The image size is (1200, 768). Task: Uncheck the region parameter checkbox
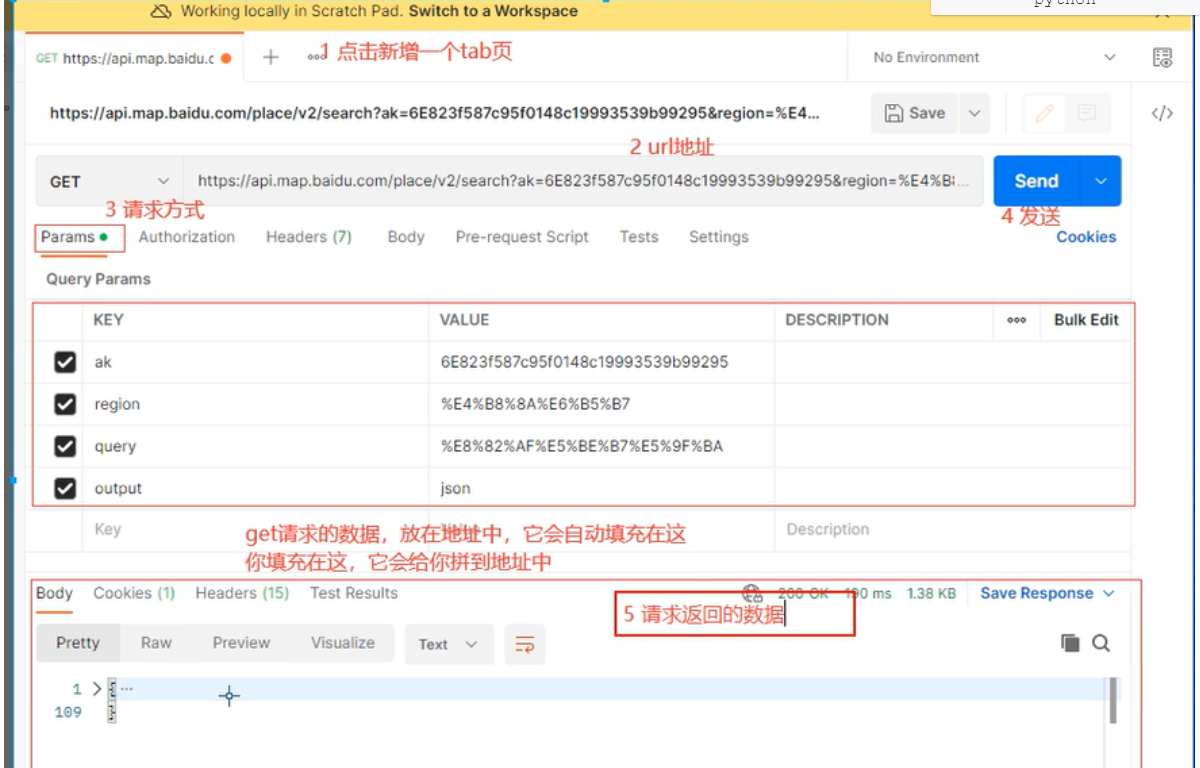click(x=65, y=404)
